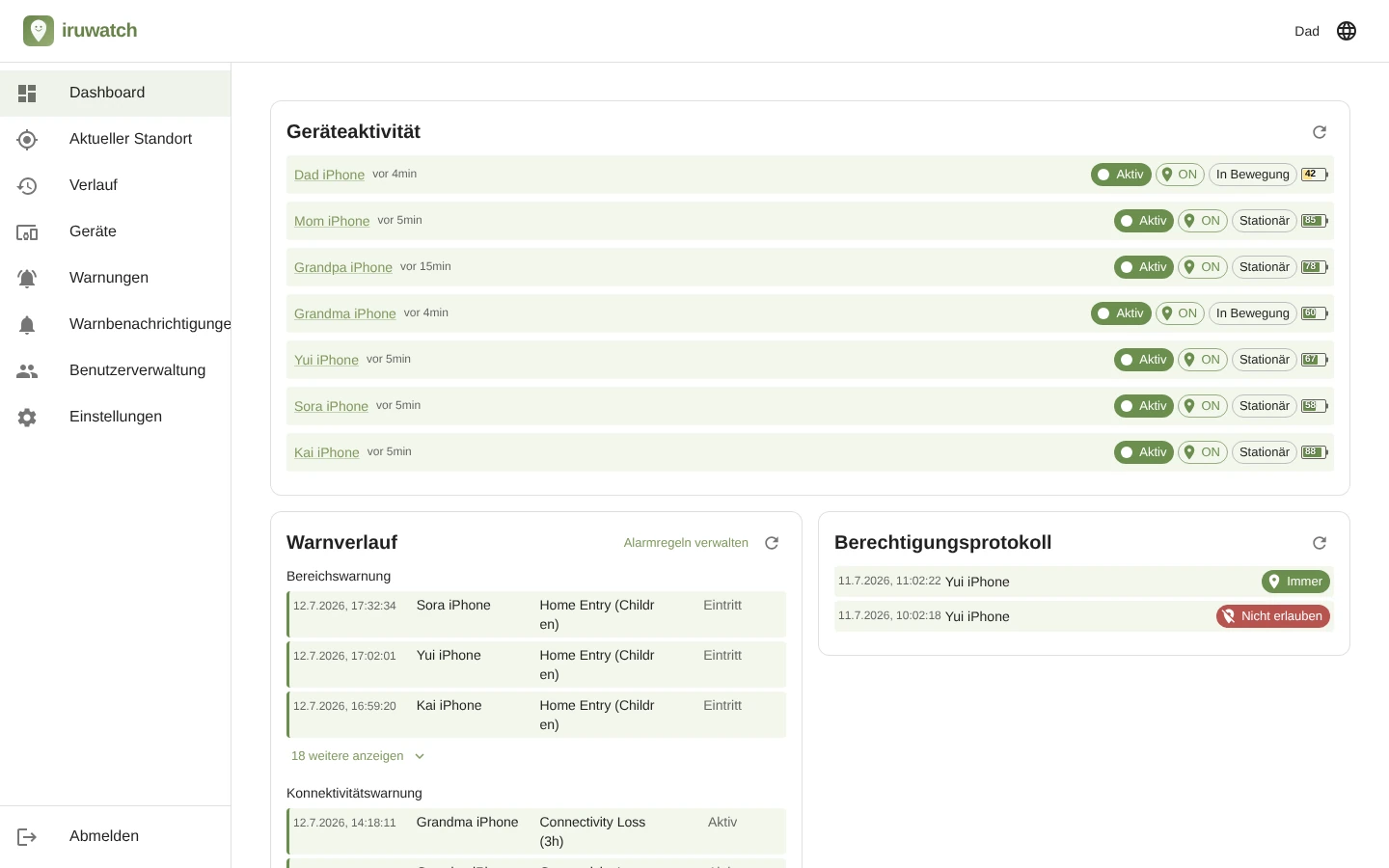
Task: Open the Benutzerverwaltung page
Action: (115, 371)
